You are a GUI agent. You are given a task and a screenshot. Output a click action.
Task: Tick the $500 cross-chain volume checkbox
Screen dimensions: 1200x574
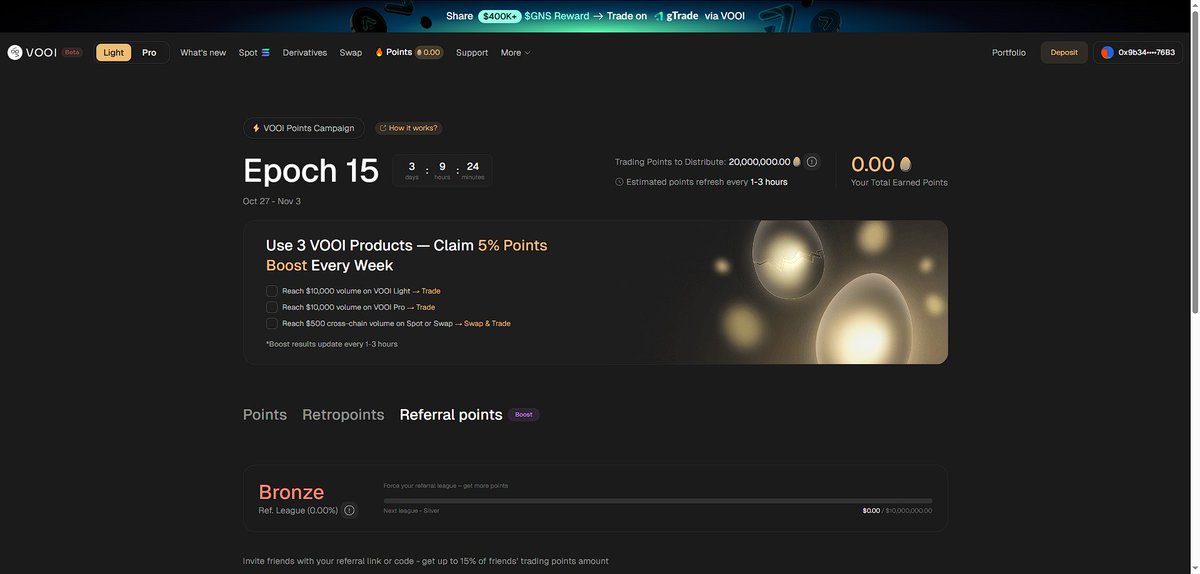point(272,323)
